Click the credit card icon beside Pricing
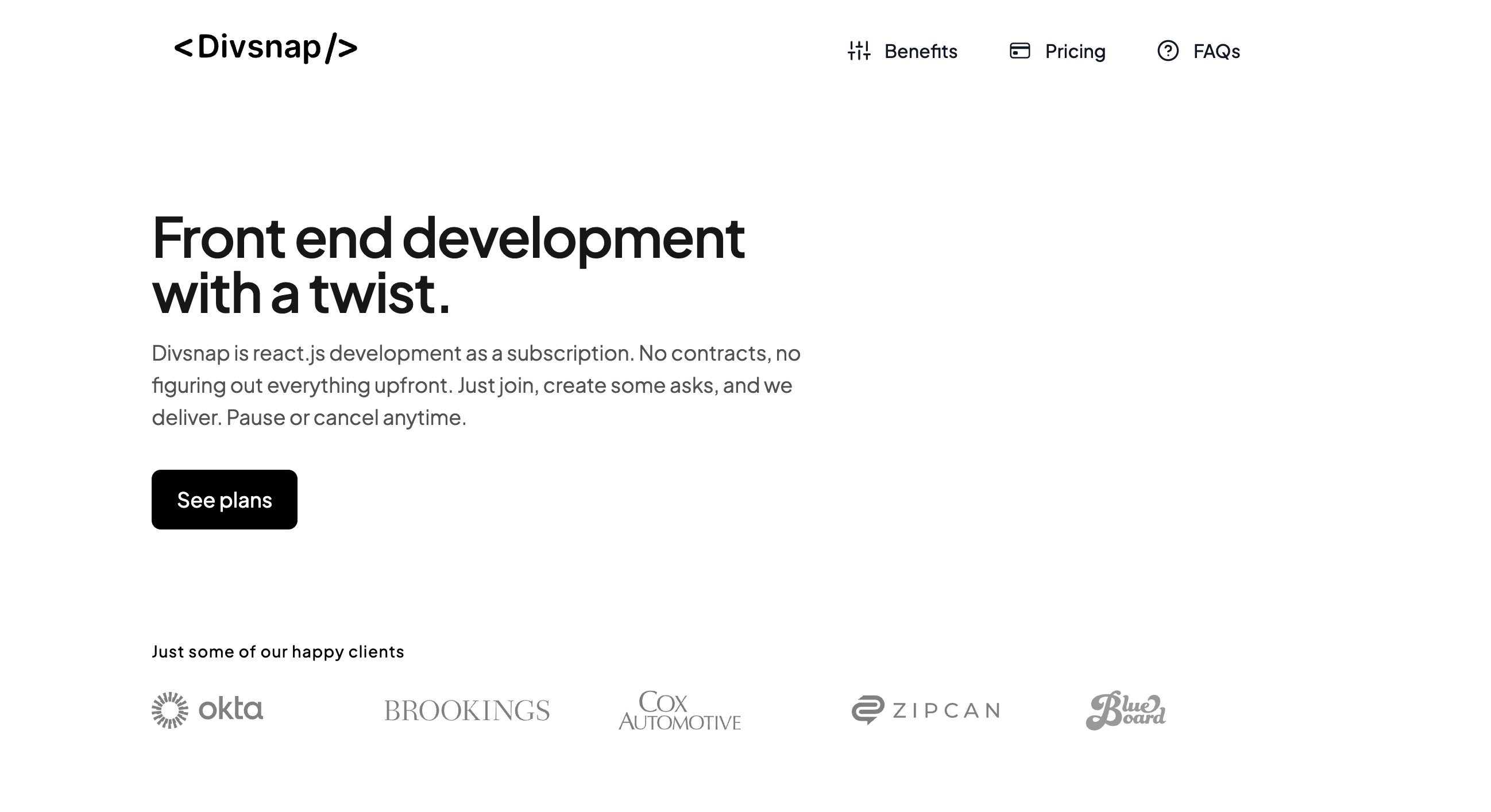This screenshot has height=812, width=1491. [1019, 51]
